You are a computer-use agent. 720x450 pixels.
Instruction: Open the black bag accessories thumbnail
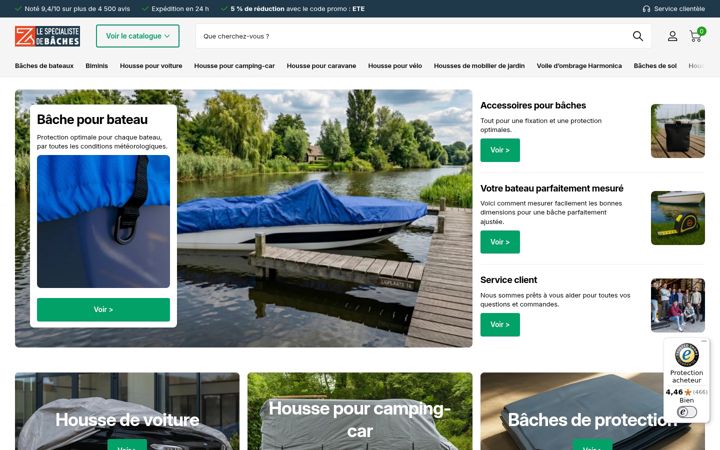[x=678, y=131]
